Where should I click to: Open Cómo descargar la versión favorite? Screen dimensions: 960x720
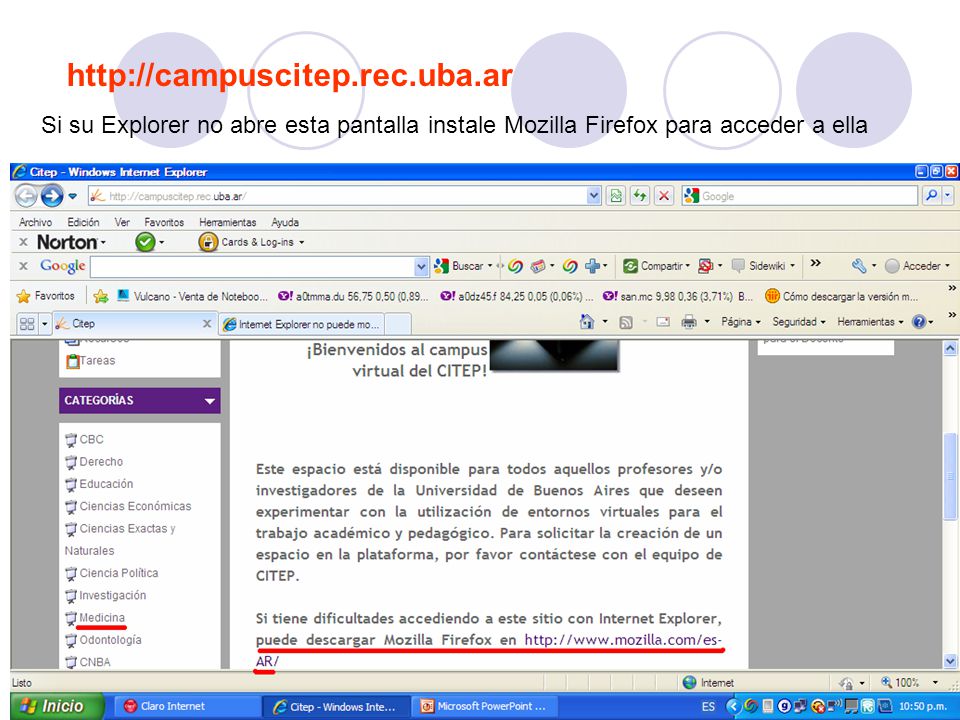tap(842, 296)
